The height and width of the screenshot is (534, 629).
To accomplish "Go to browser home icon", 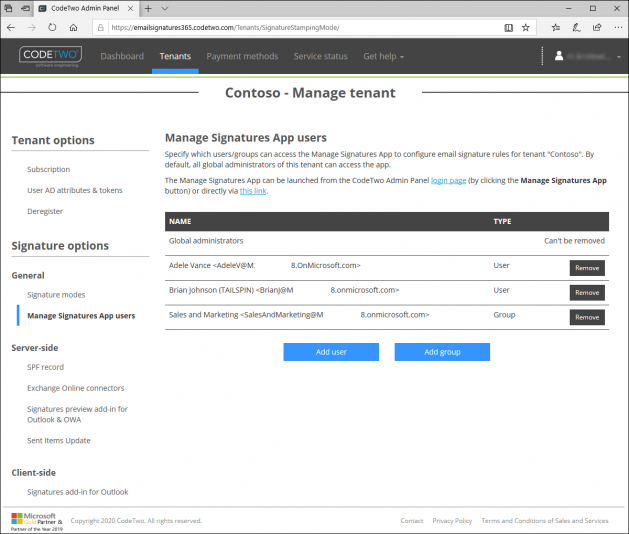I will point(73,28).
